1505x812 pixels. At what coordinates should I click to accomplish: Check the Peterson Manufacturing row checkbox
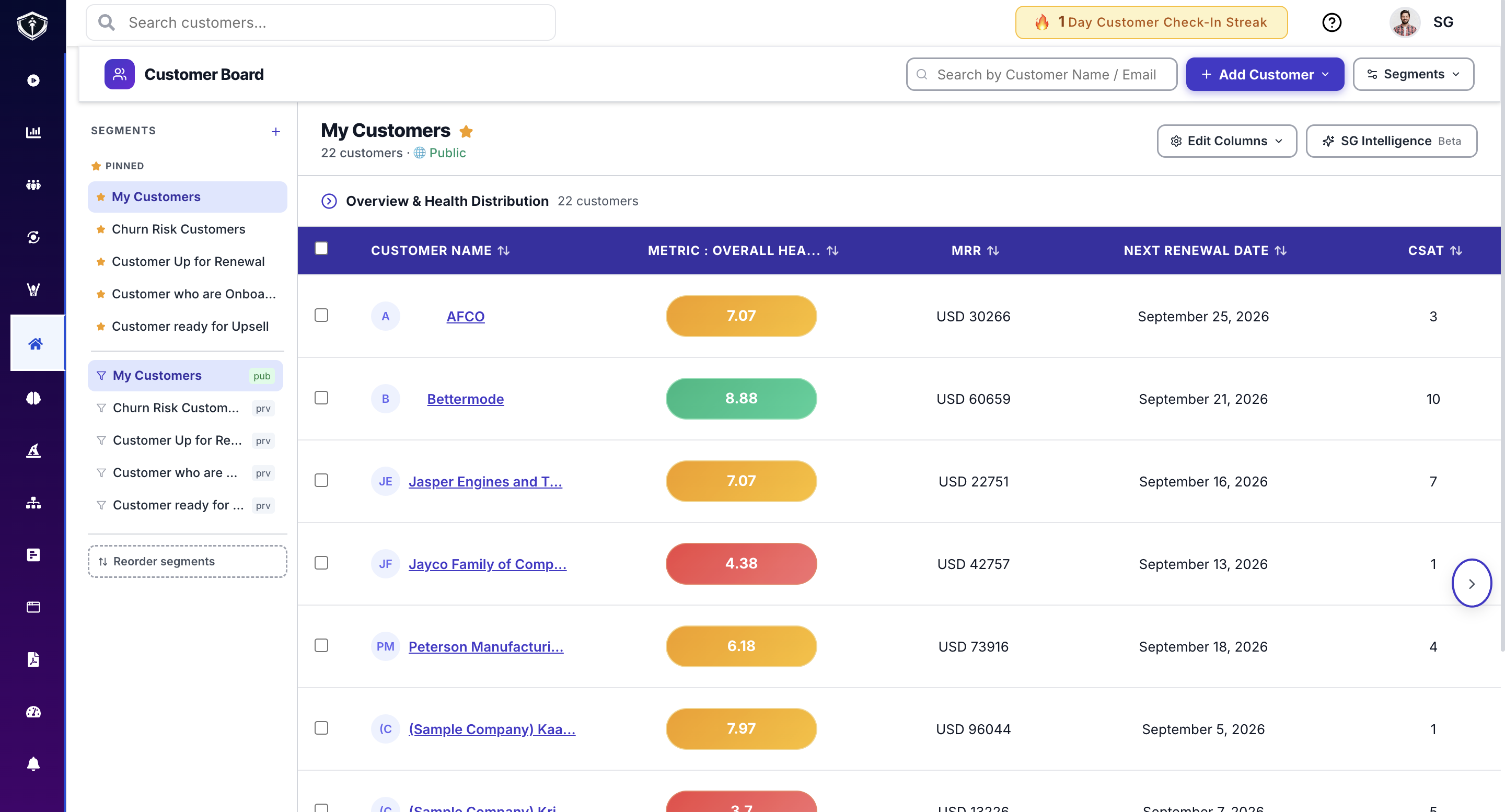click(321, 645)
